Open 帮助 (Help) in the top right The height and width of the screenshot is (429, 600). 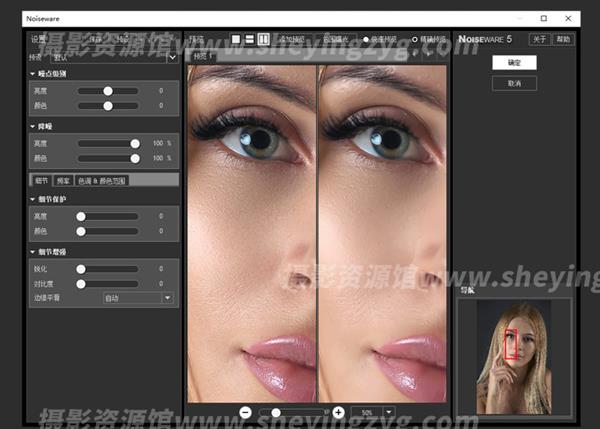[x=563, y=39]
